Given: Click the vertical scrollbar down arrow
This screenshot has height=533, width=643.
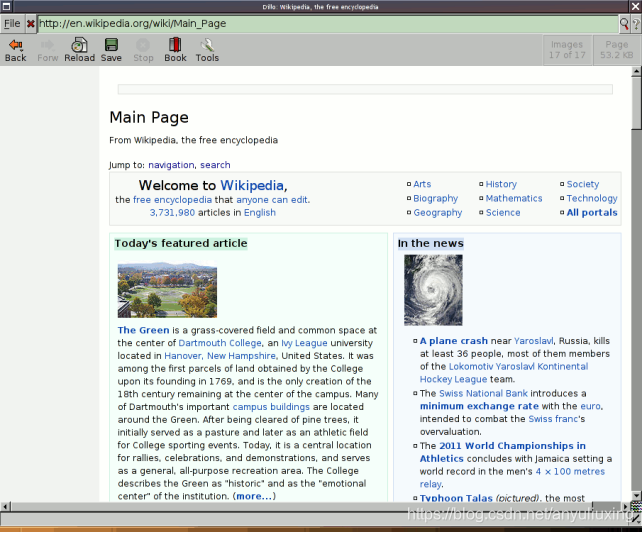Looking at the screenshot, I should 636,495.
